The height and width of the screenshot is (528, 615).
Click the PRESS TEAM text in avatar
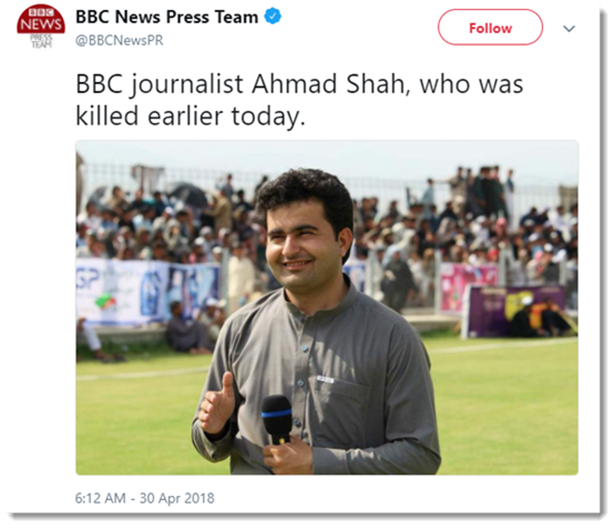click(x=40, y=44)
